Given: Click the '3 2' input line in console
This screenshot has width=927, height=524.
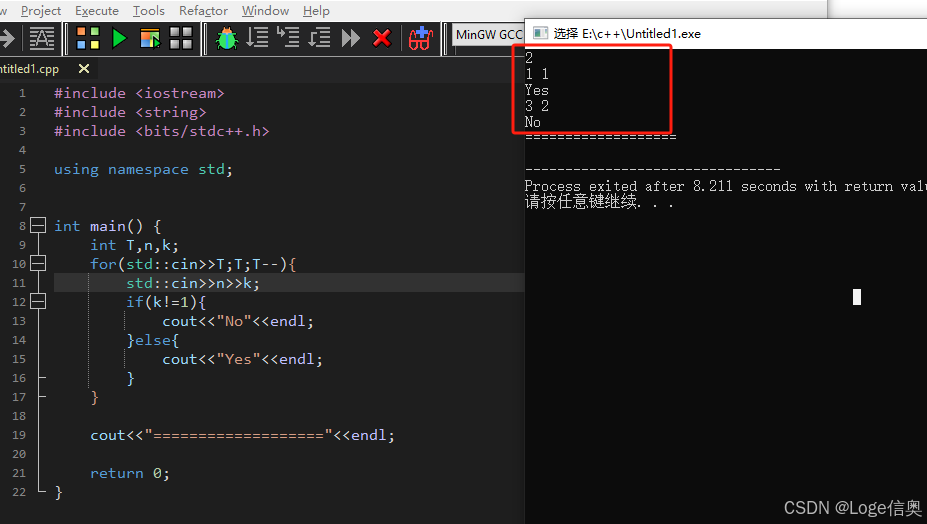Looking at the screenshot, I should [537, 106].
